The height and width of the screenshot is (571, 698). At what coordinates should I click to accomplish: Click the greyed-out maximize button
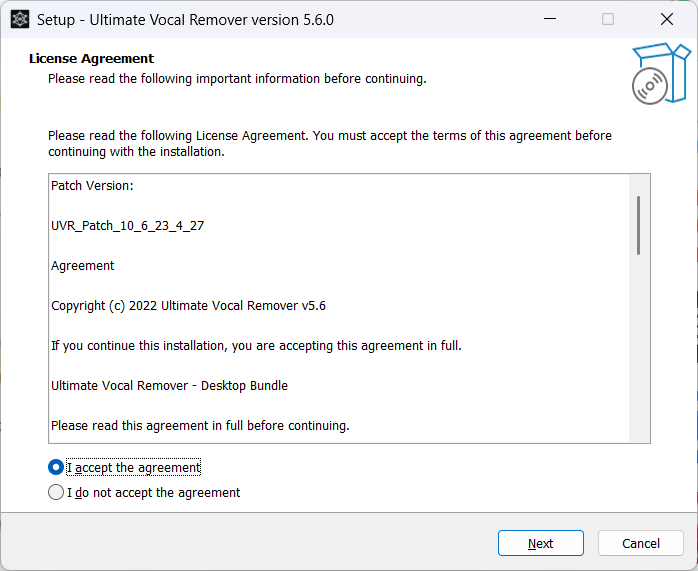point(608,19)
